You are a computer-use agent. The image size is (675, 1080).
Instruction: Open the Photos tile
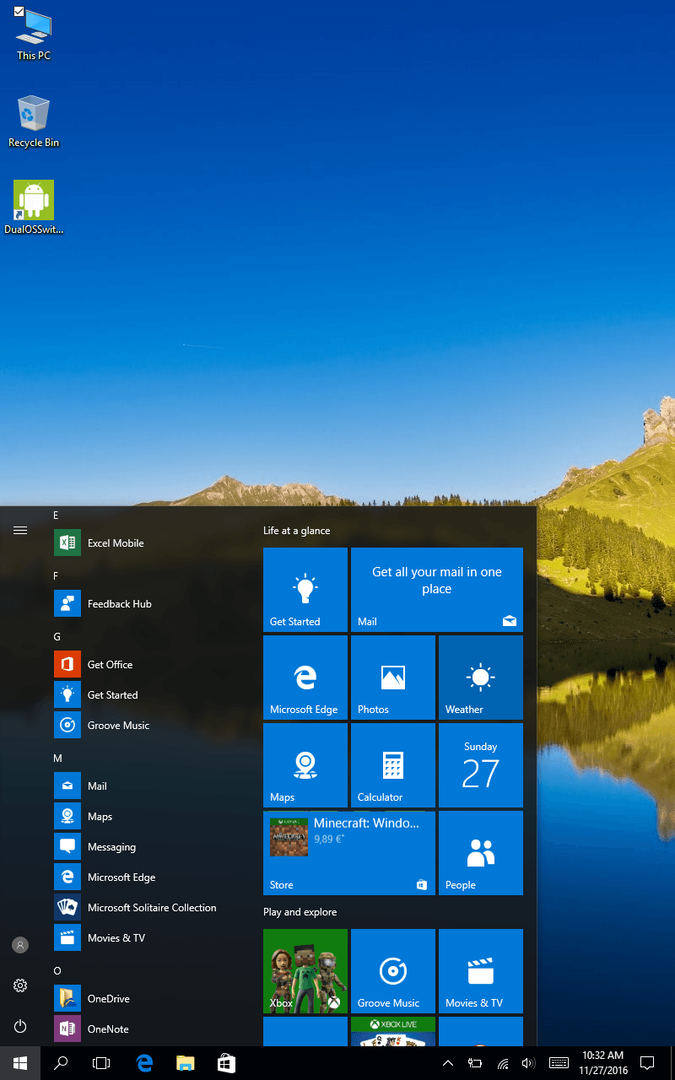click(393, 677)
